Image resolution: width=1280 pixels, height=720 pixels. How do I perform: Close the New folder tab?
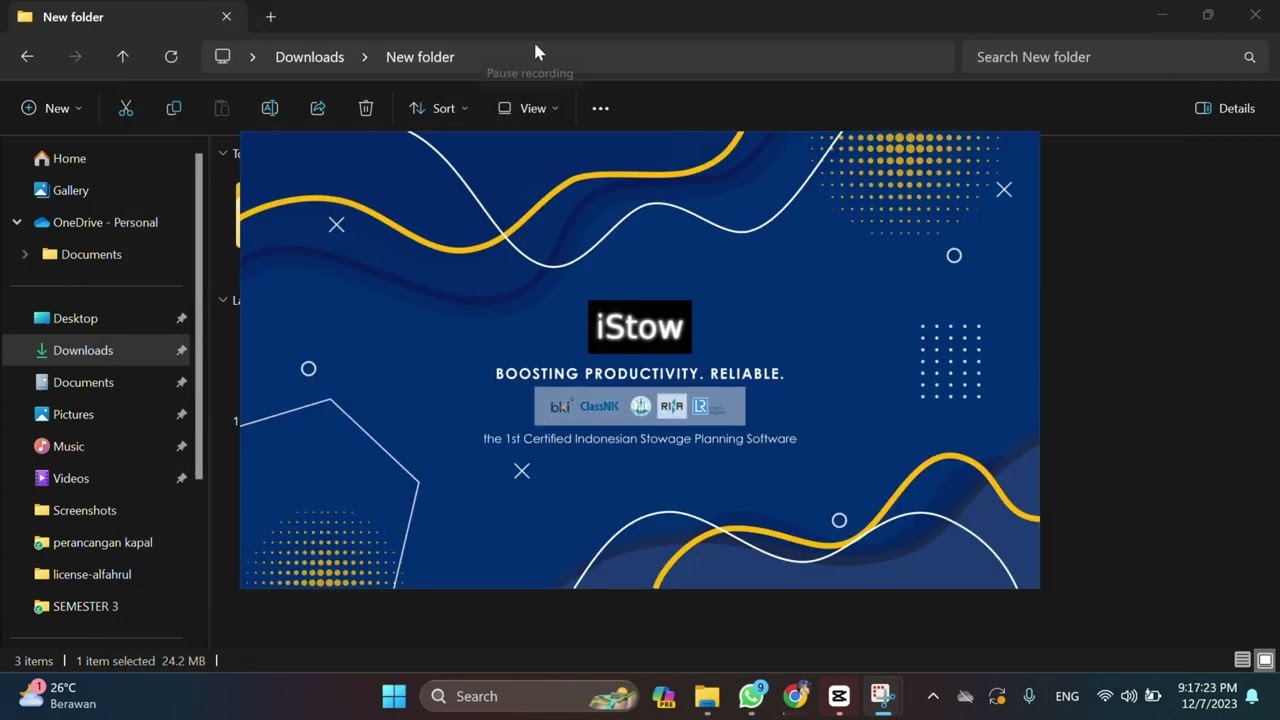coord(226,17)
